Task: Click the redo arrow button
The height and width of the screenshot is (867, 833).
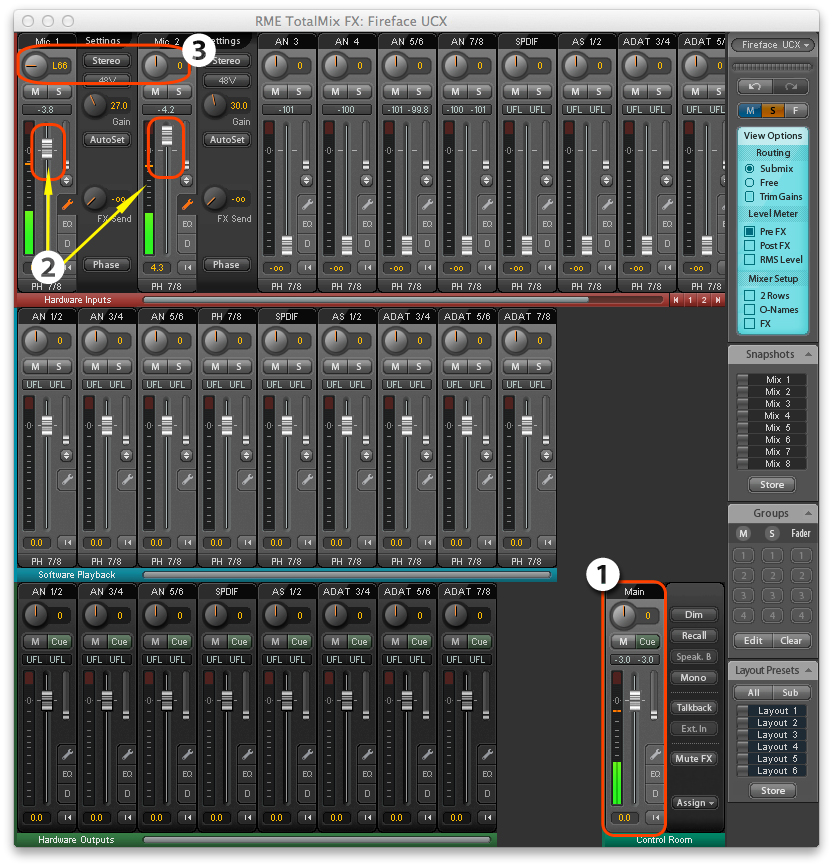Action: [789, 87]
